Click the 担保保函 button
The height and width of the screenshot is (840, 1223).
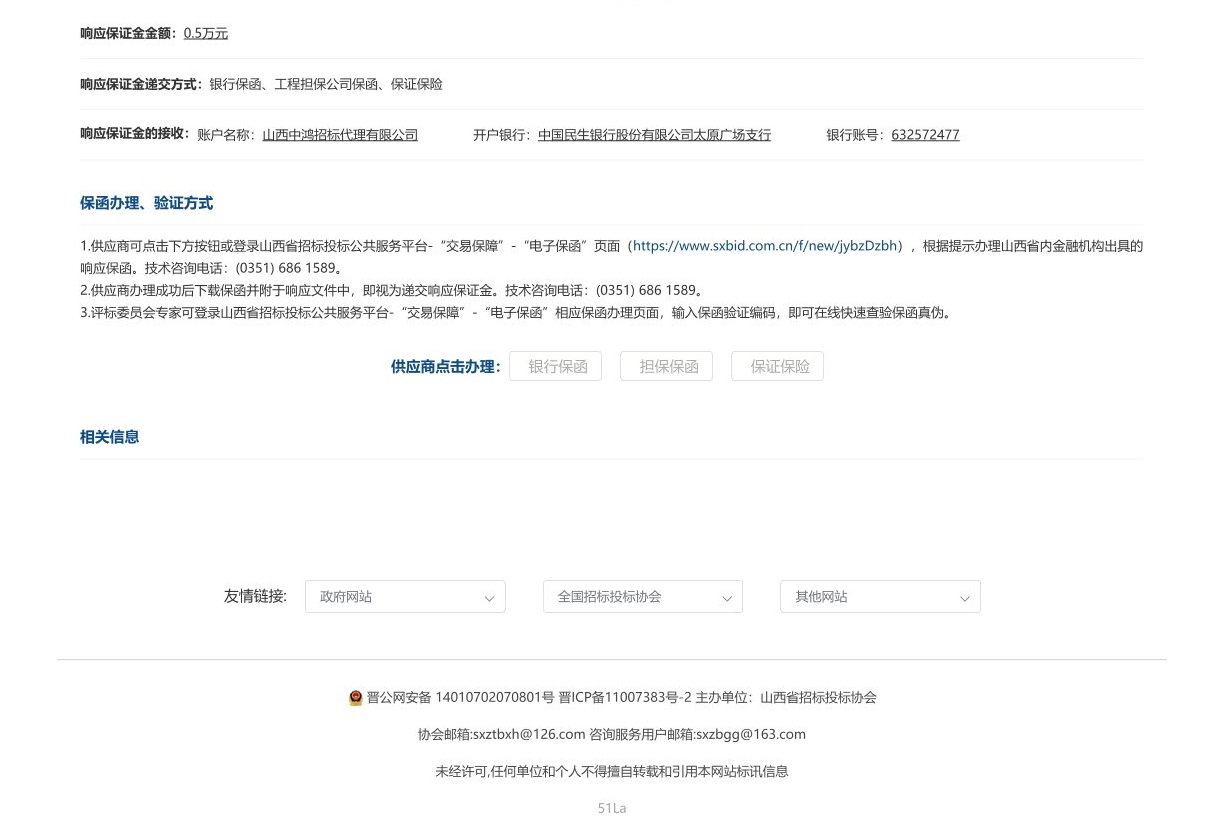(668, 366)
